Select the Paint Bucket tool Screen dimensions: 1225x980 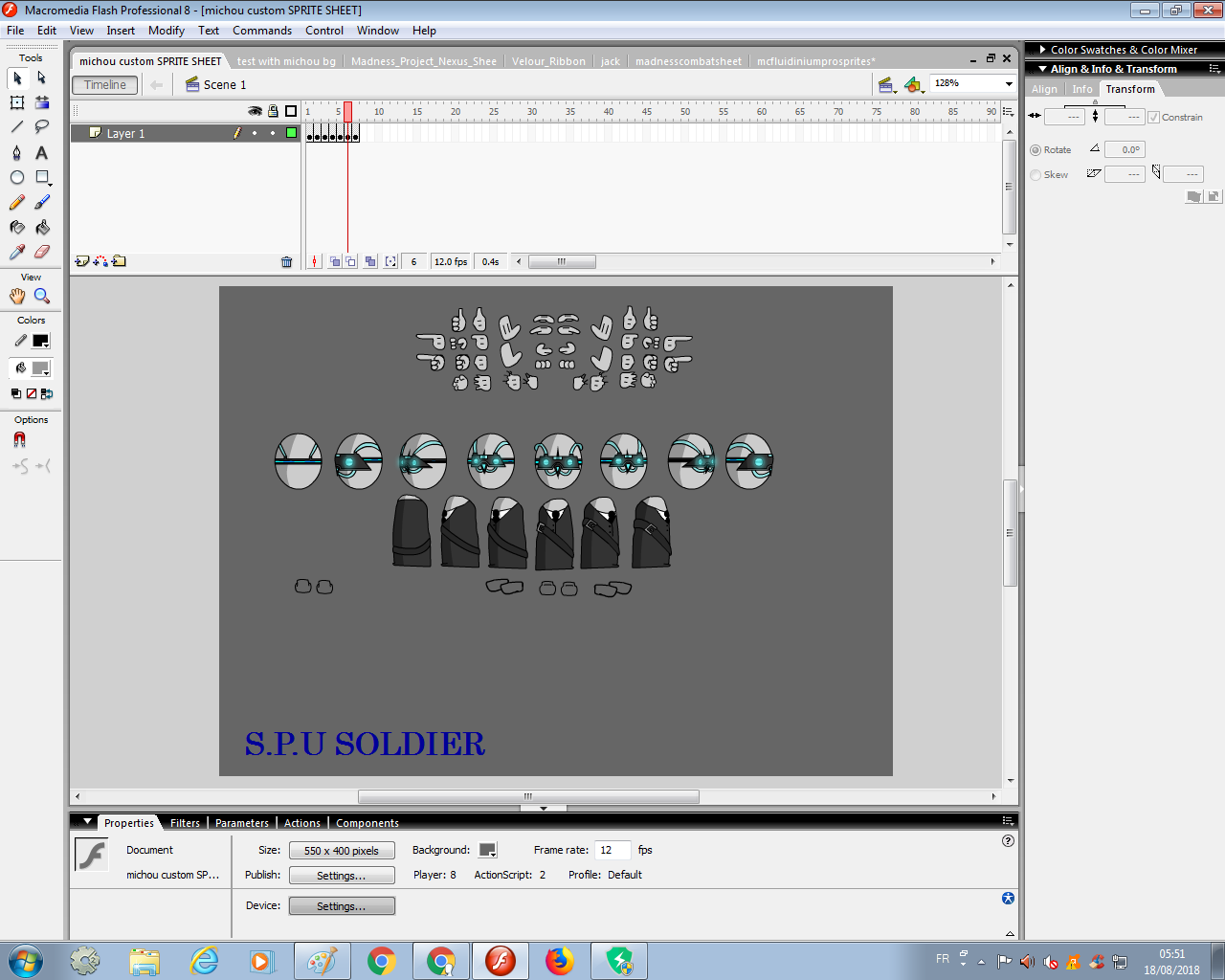[x=42, y=227]
